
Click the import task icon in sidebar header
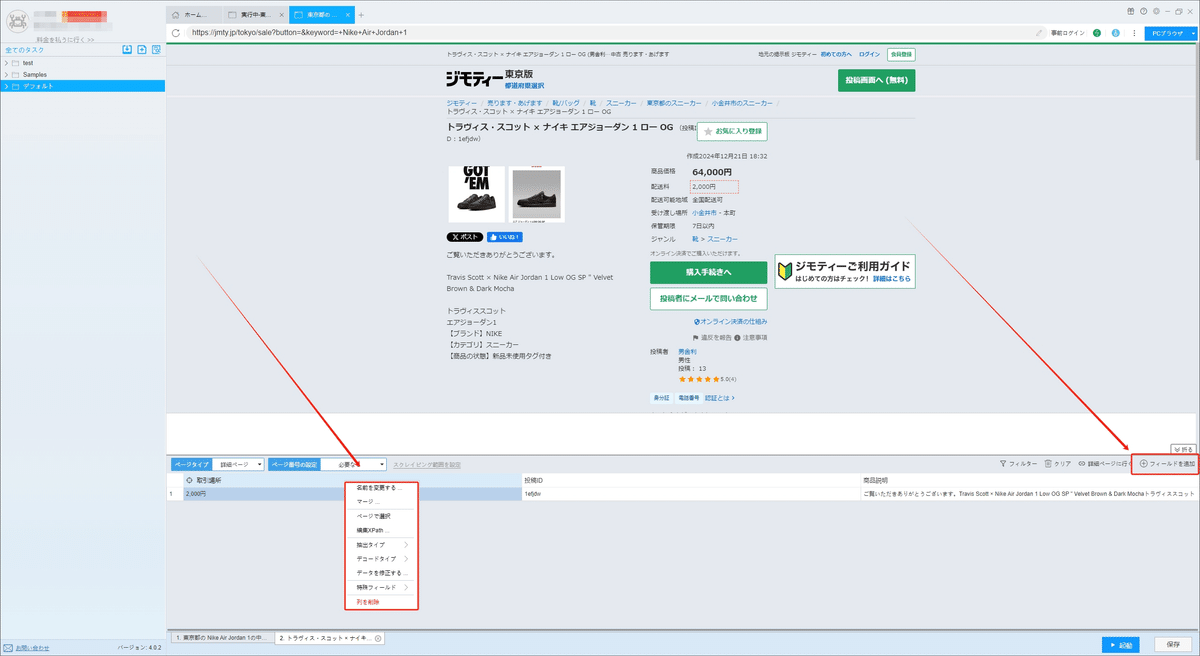point(127,49)
